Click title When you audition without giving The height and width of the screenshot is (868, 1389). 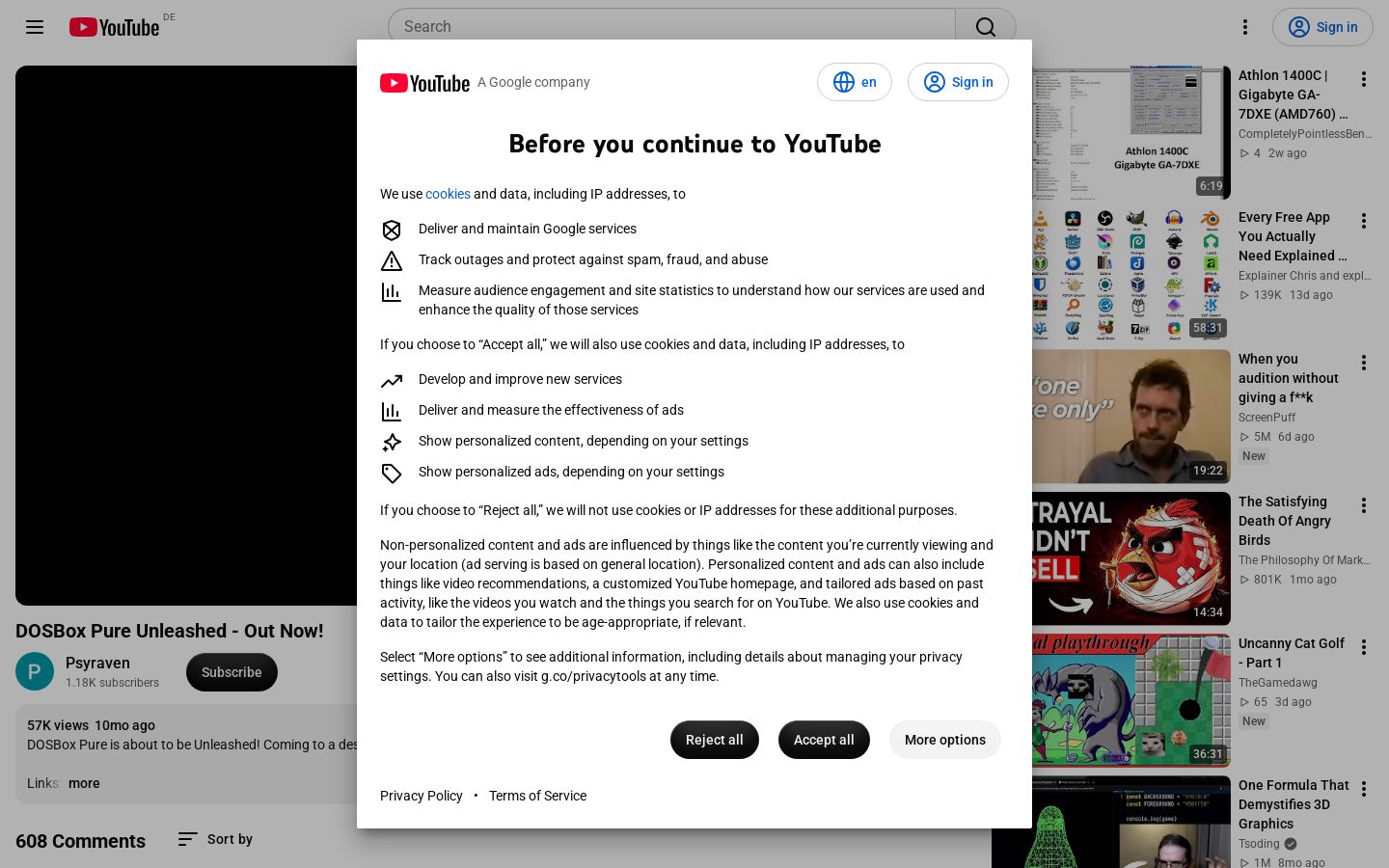[x=1289, y=378]
